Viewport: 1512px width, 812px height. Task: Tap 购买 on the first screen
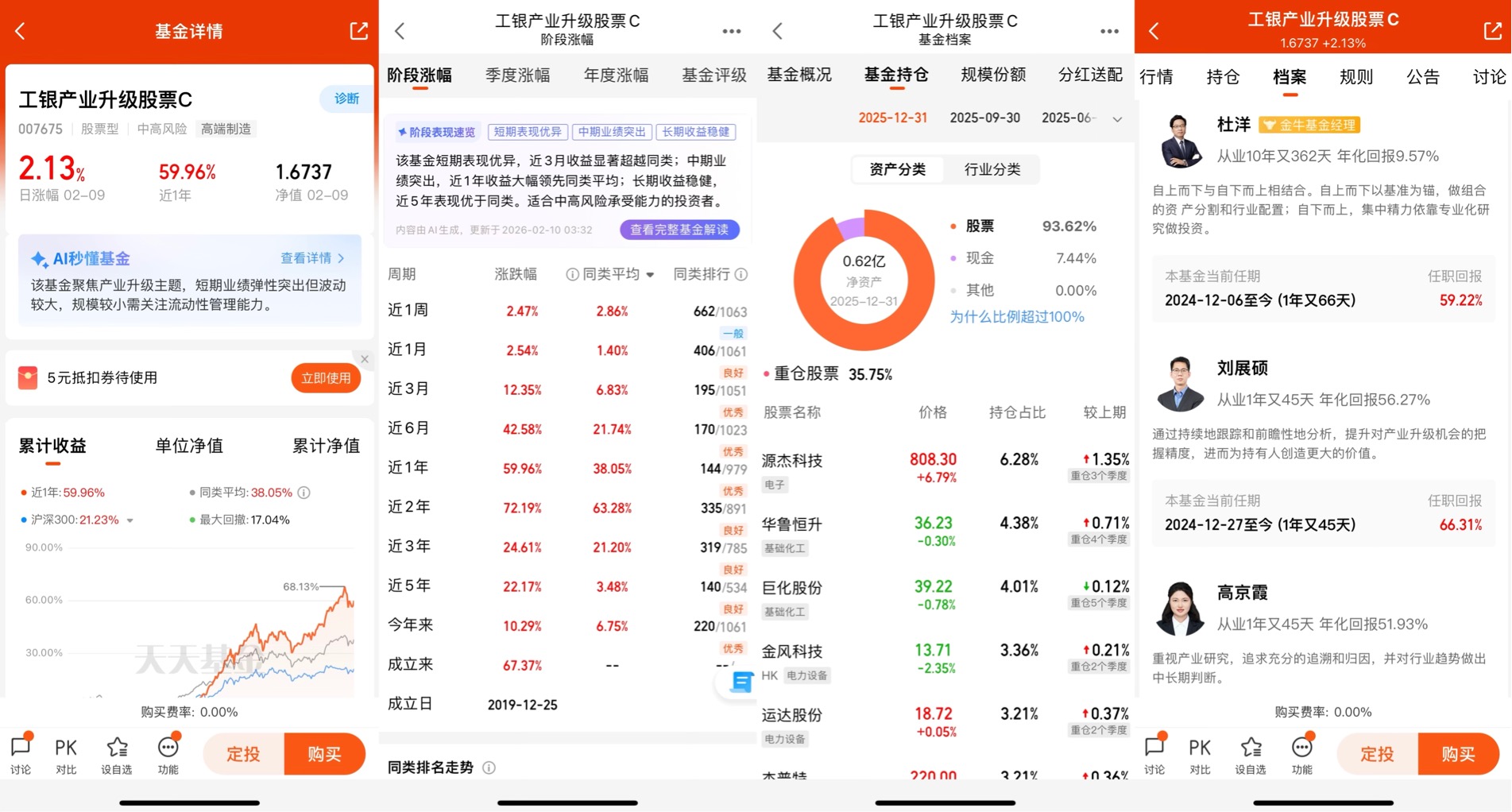[325, 754]
